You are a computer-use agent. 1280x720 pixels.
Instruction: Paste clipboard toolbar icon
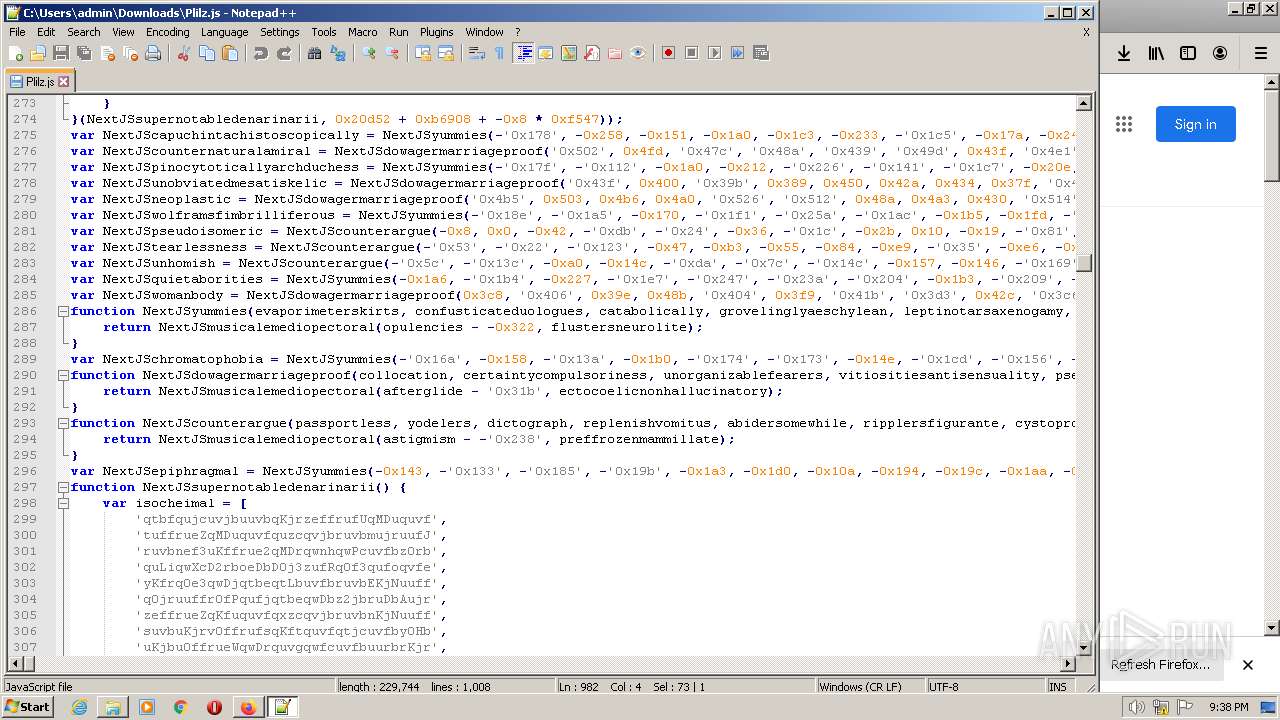[x=229, y=53]
